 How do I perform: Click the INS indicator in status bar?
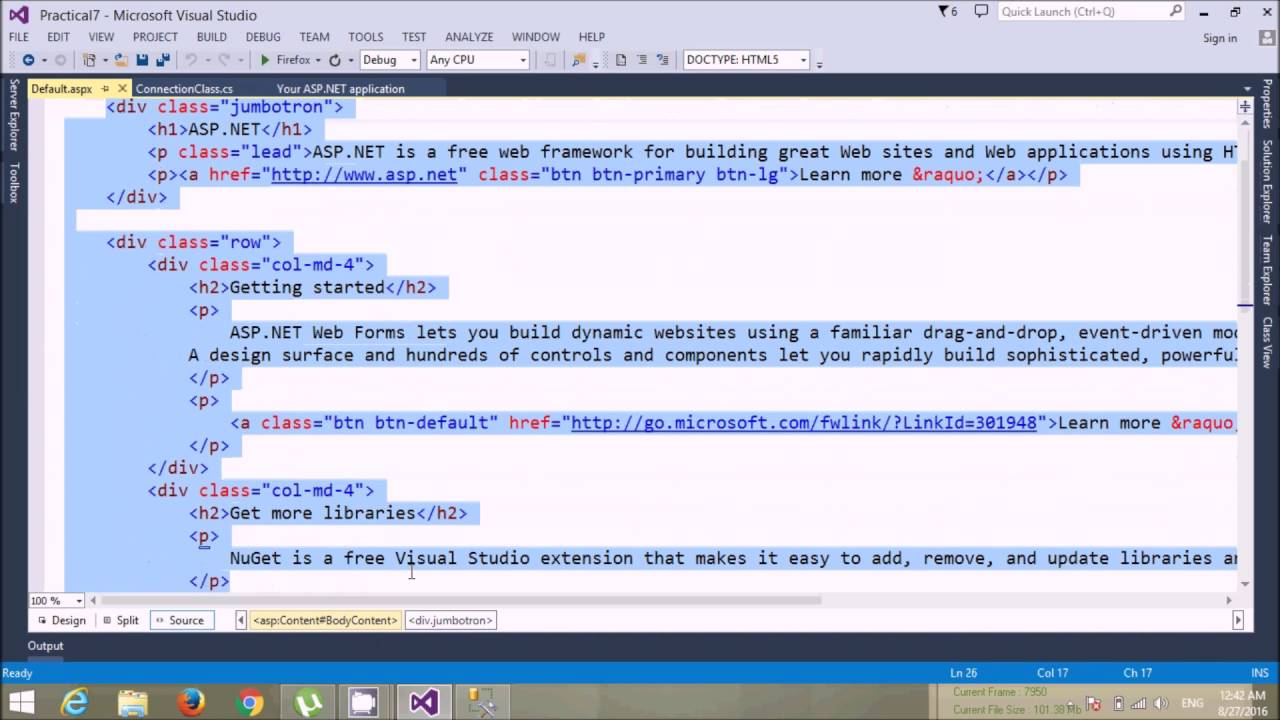pyautogui.click(x=1258, y=673)
